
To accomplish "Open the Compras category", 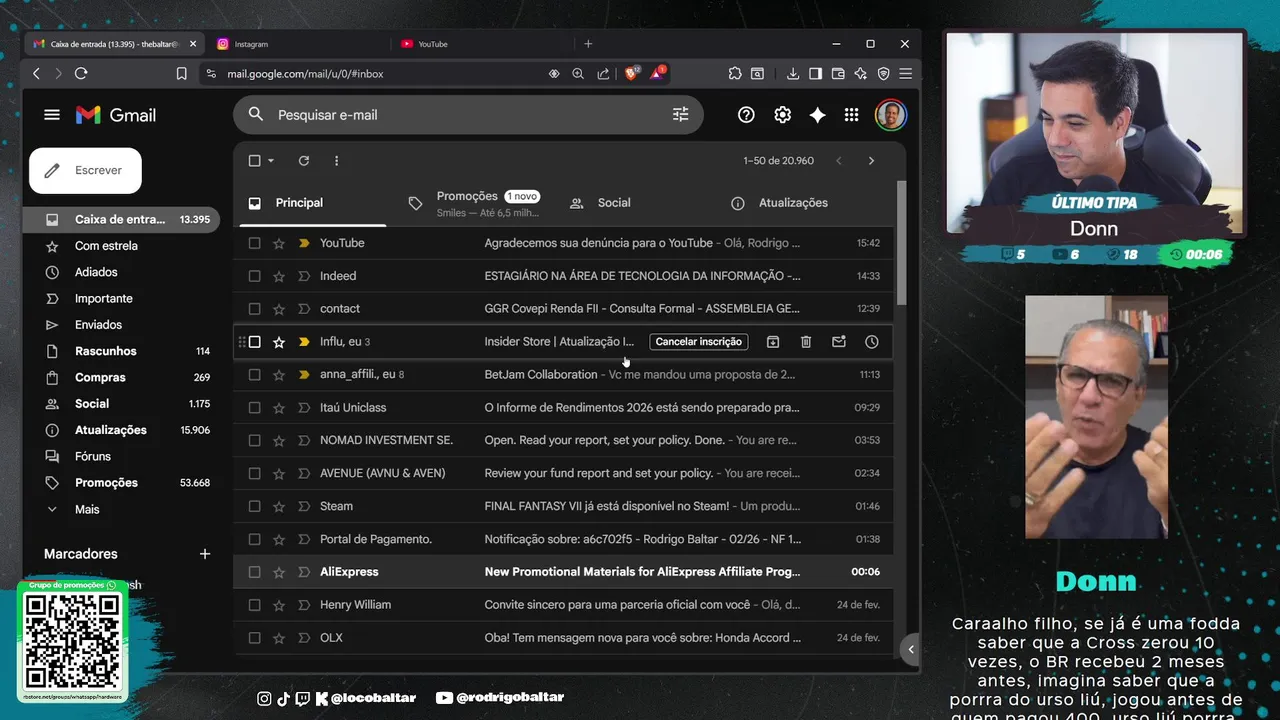I will (x=121, y=378).
